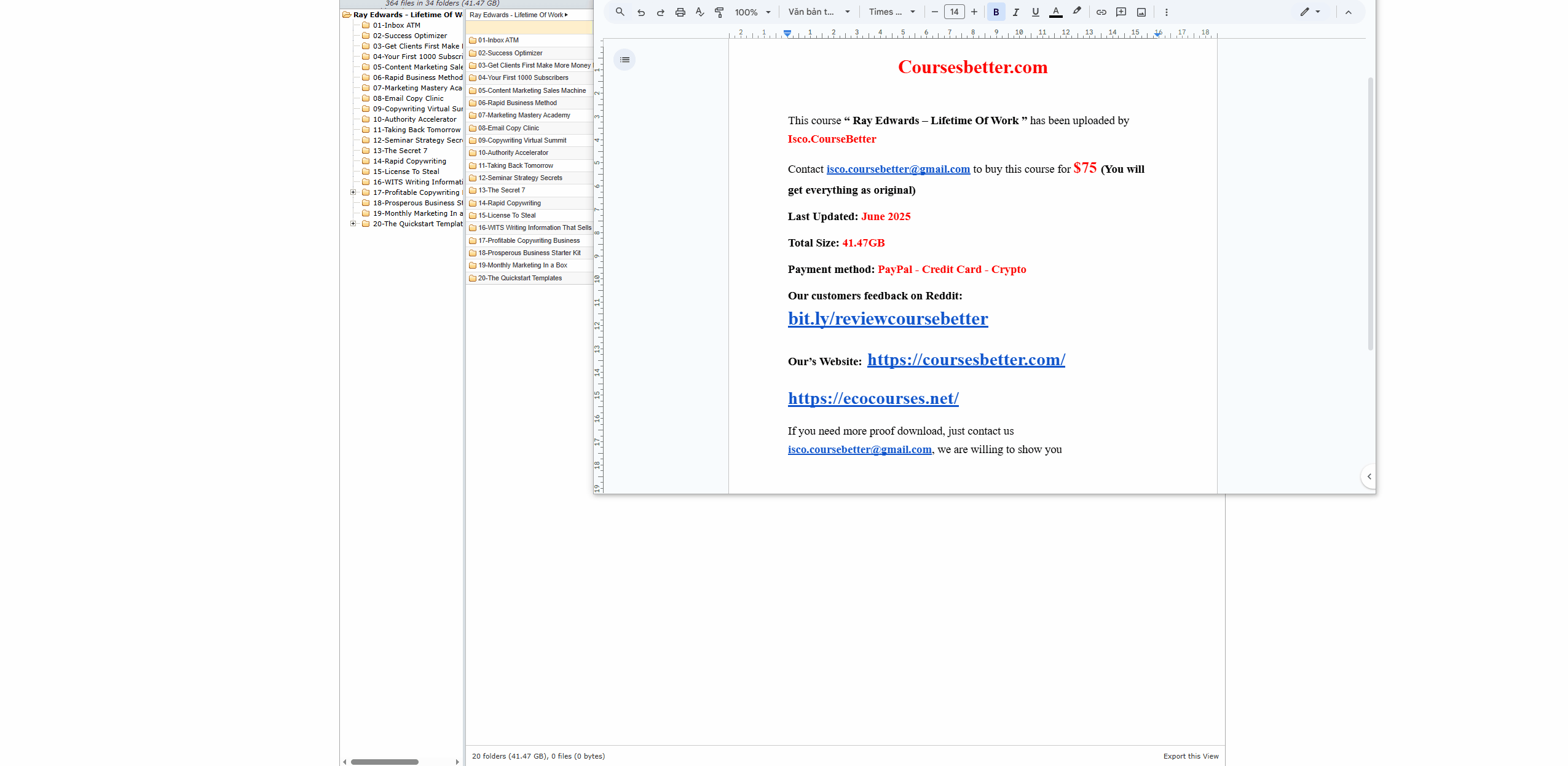Click the insert link icon
The height and width of the screenshot is (766, 1568).
1101,12
